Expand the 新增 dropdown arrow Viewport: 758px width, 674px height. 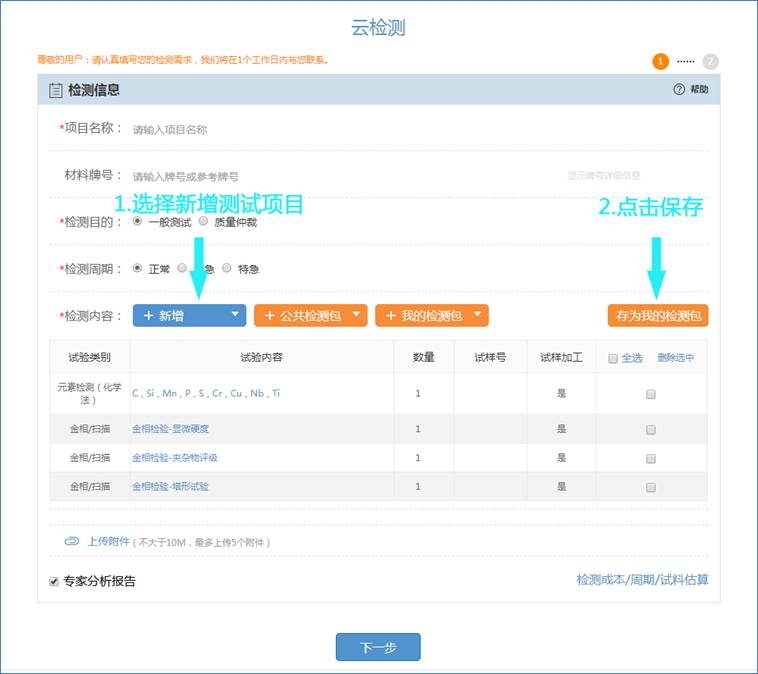[x=235, y=315]
